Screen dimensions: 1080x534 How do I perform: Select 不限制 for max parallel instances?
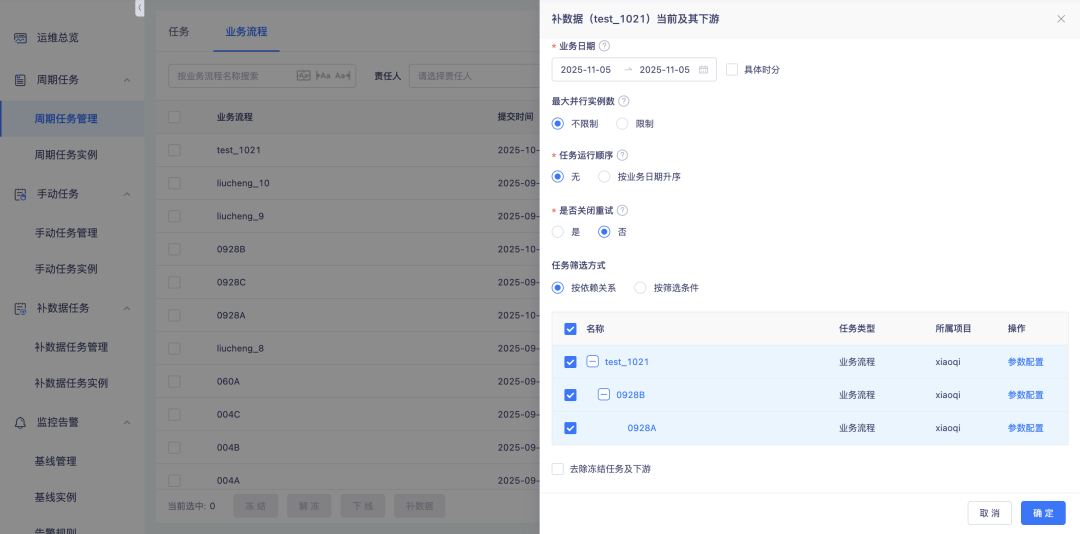tap(558, 124)
